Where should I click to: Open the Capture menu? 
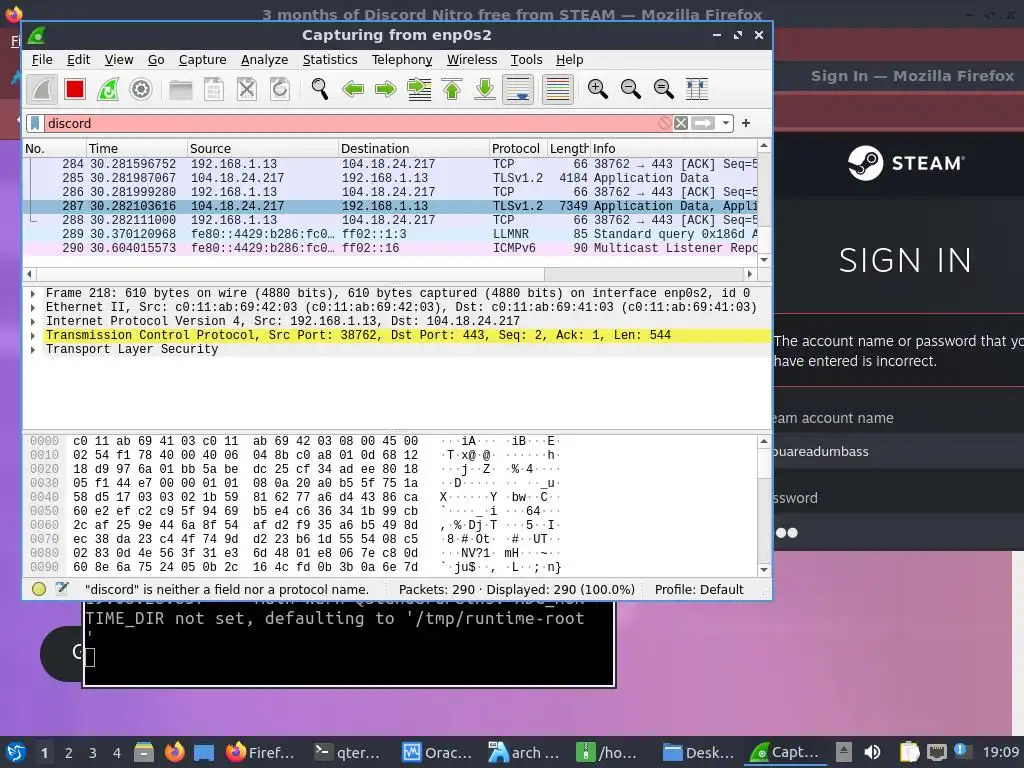coord(202,59)
